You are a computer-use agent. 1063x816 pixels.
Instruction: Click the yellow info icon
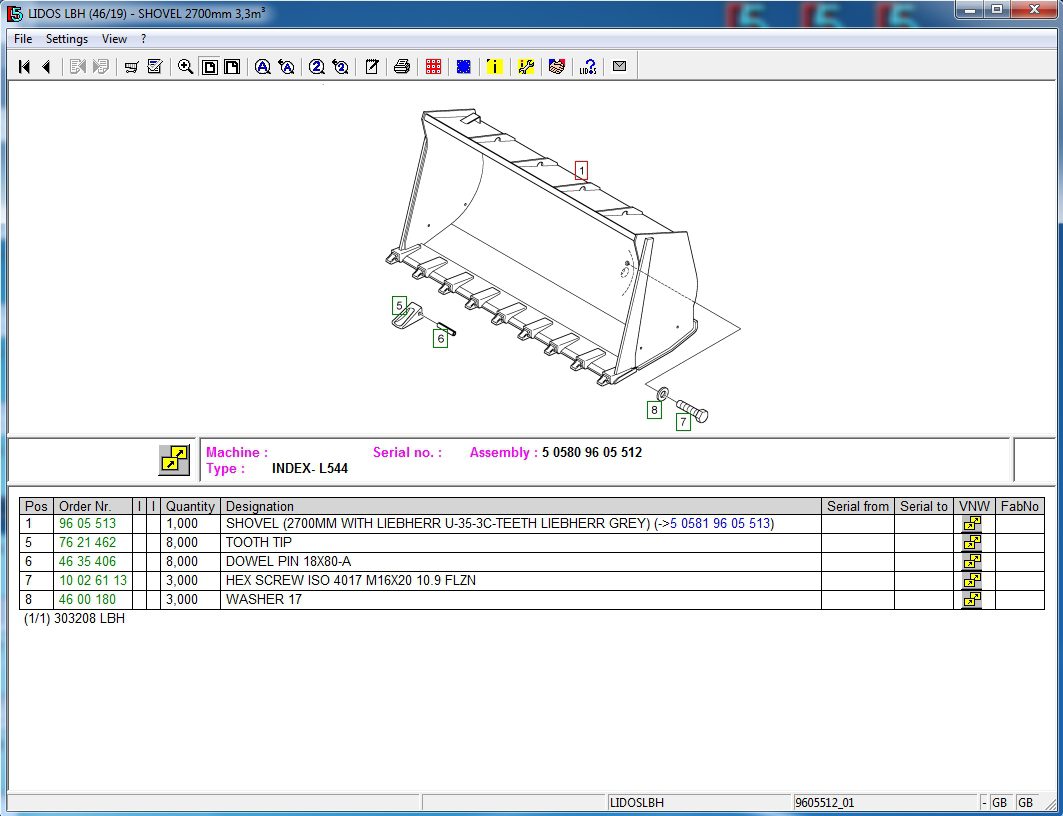point(494,67)
